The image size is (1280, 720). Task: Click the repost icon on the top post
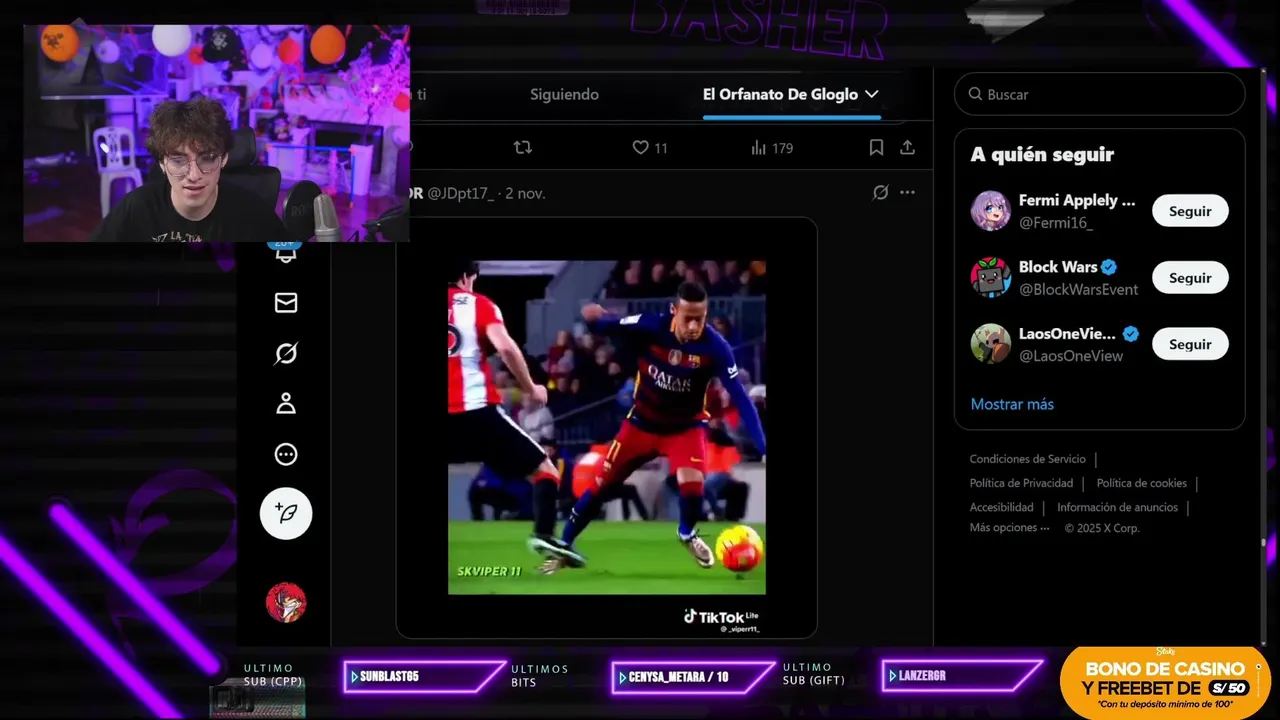click(522, 147)
